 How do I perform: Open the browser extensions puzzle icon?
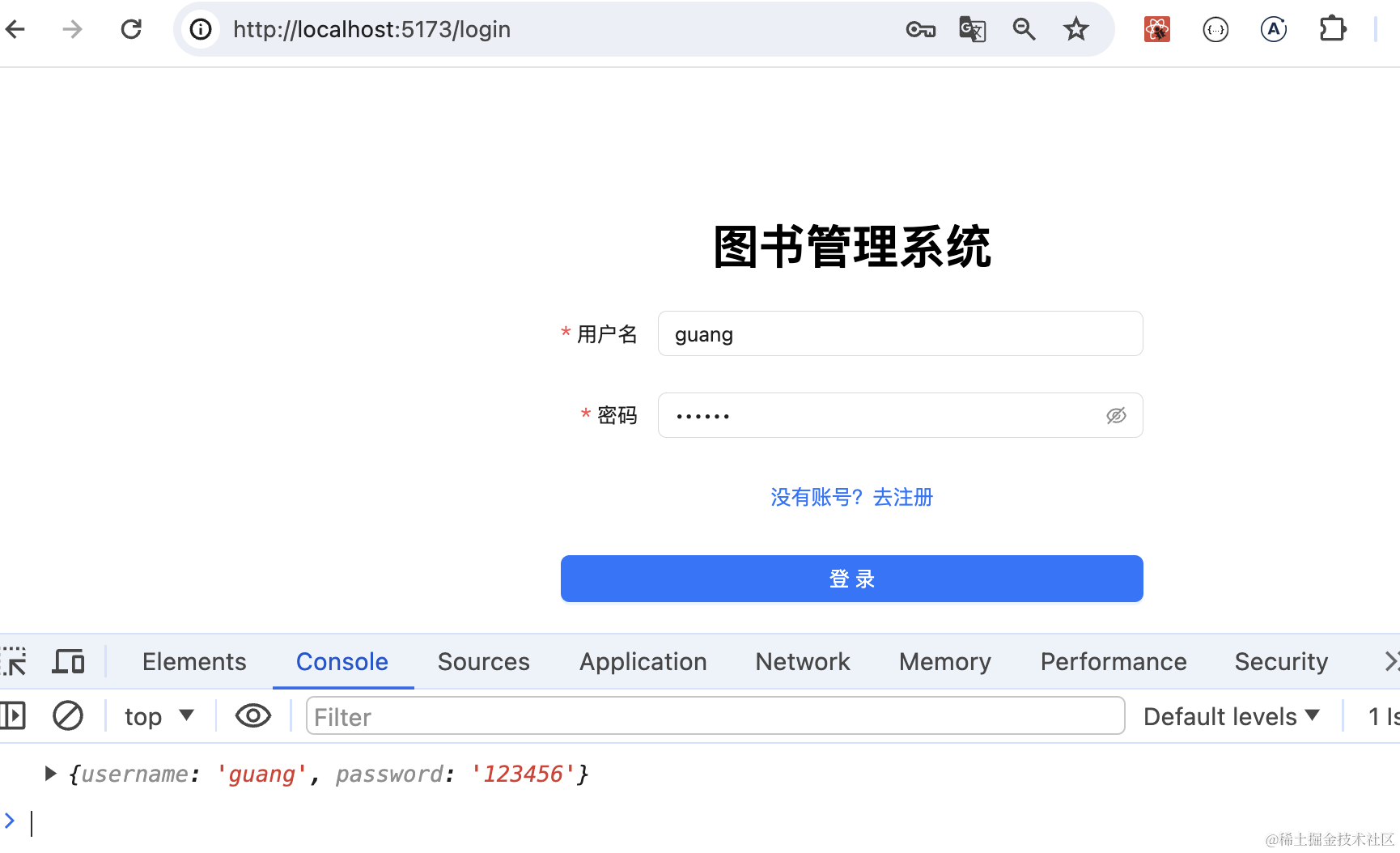(x=1332, y=30)
